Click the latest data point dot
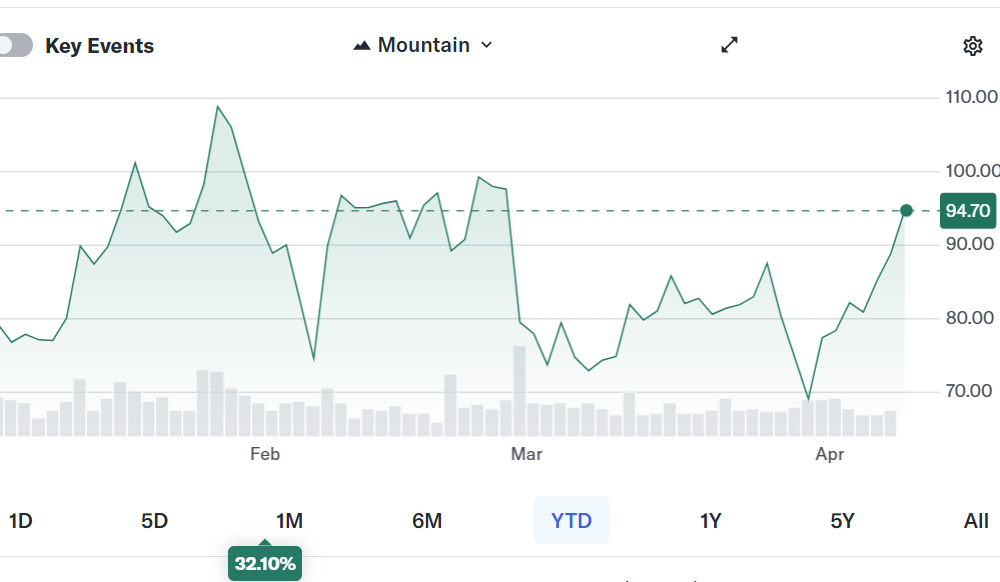This screenshot has height=582, width=1000. tap(906, 210)
